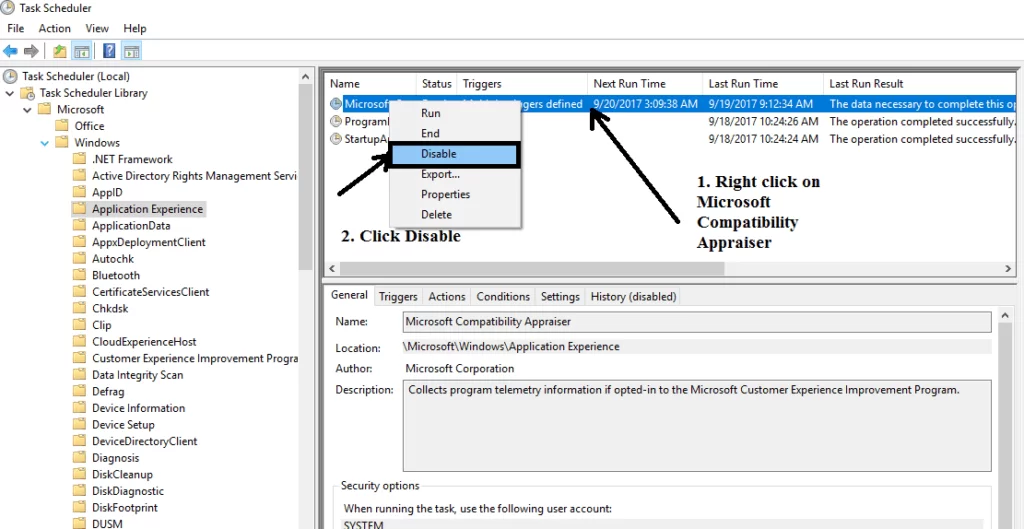Click the clock icon of the ProgramD task row
Image resolution: width=1024 pixels, height=529 pixels.
(336, 121)
